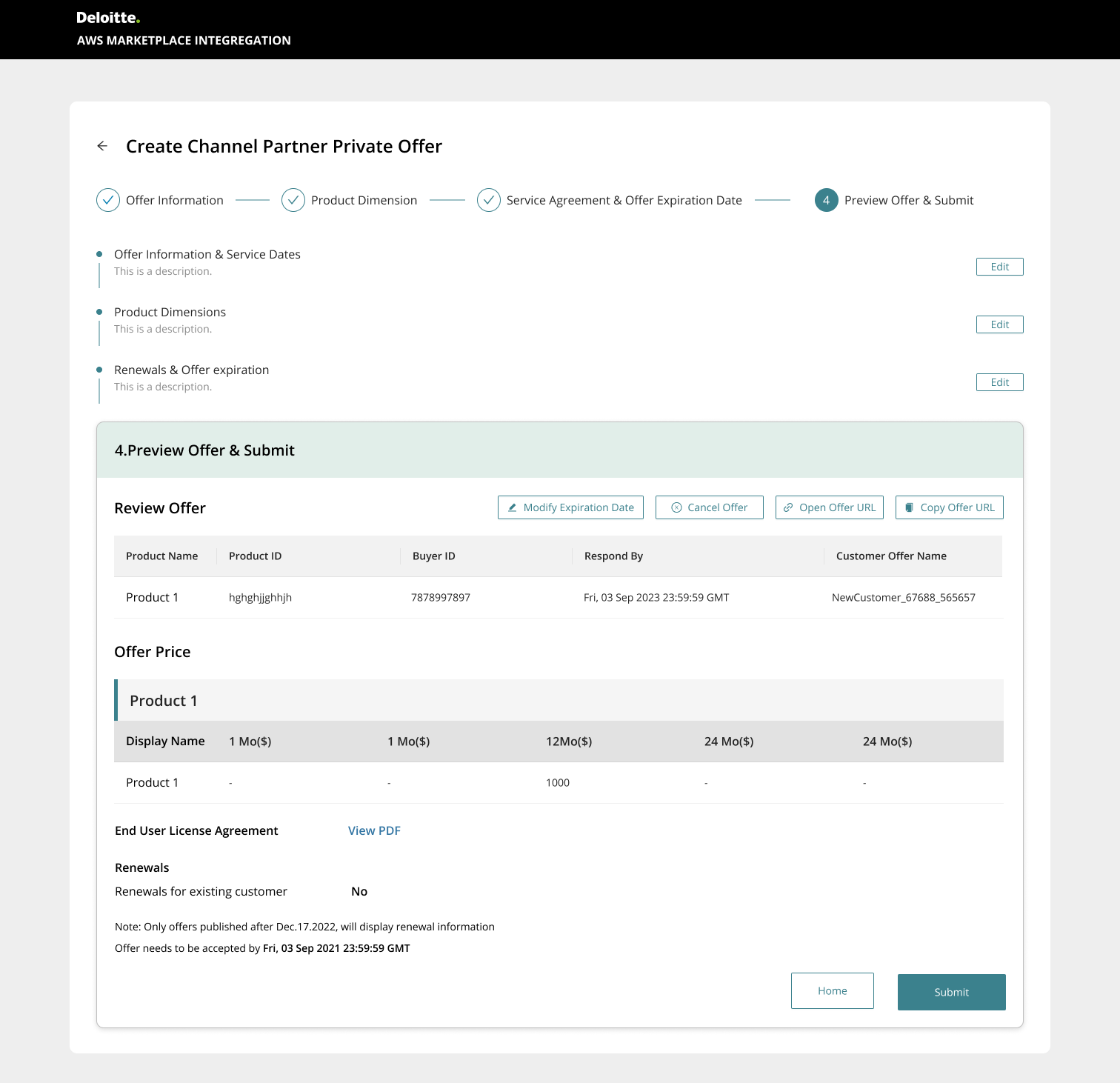The image size is (1120, 1083).
Task: Click the Buyer ID column header
Action: point(434,556)
